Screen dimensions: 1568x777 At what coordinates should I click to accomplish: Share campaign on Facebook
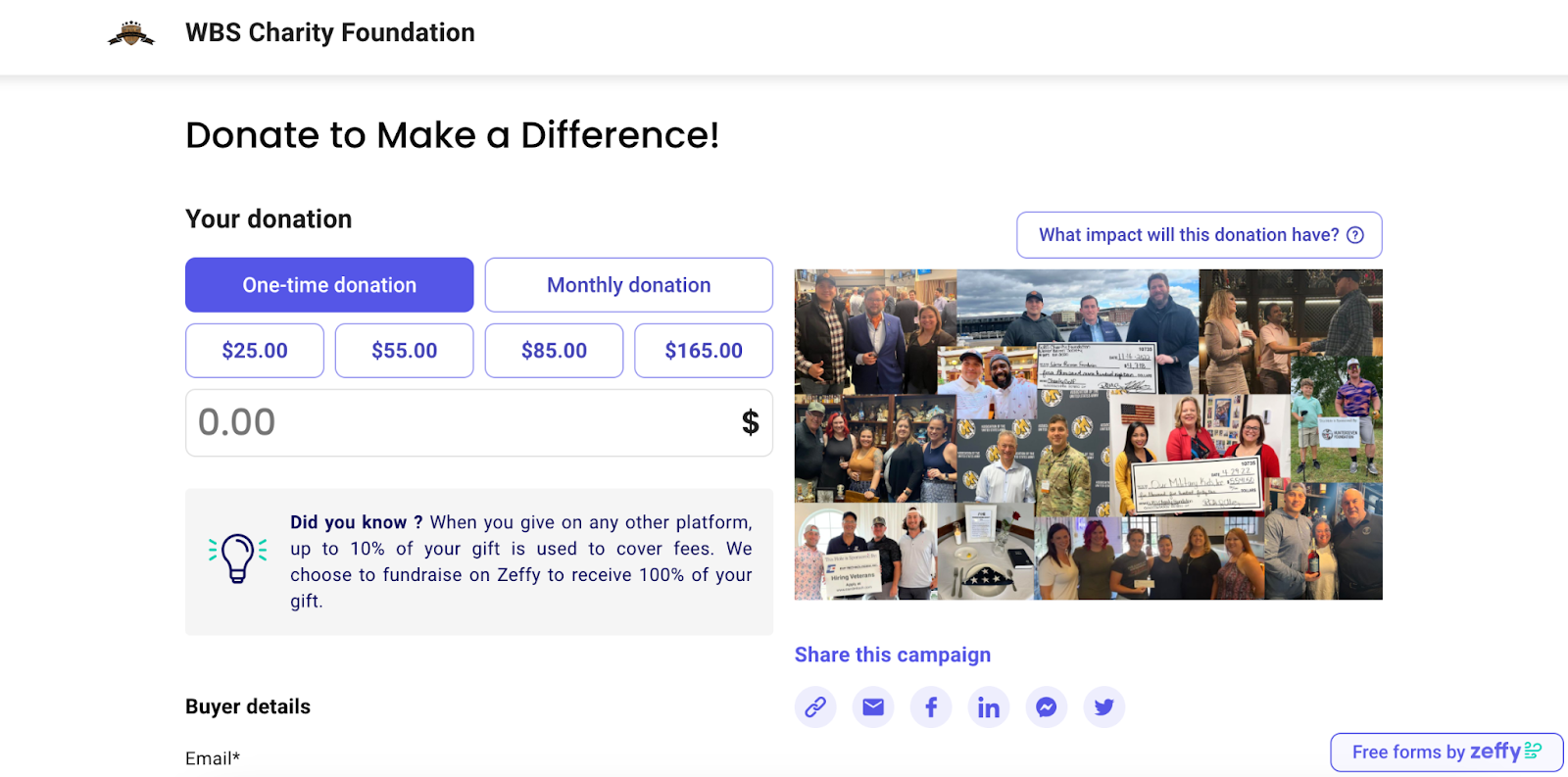pyautogui.click(x=931, y=706)
